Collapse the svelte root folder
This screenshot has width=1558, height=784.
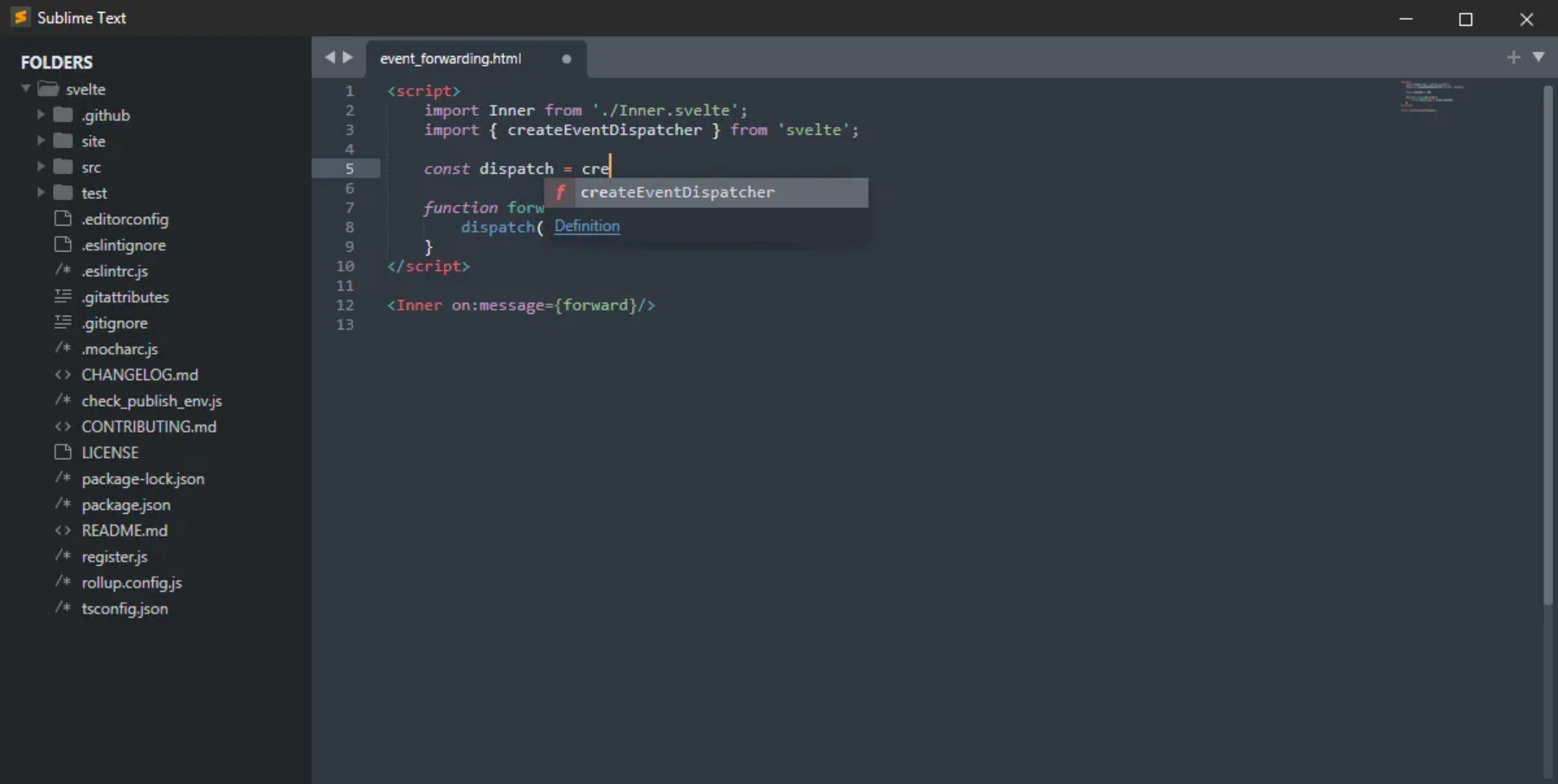click(x=26, y=88)
